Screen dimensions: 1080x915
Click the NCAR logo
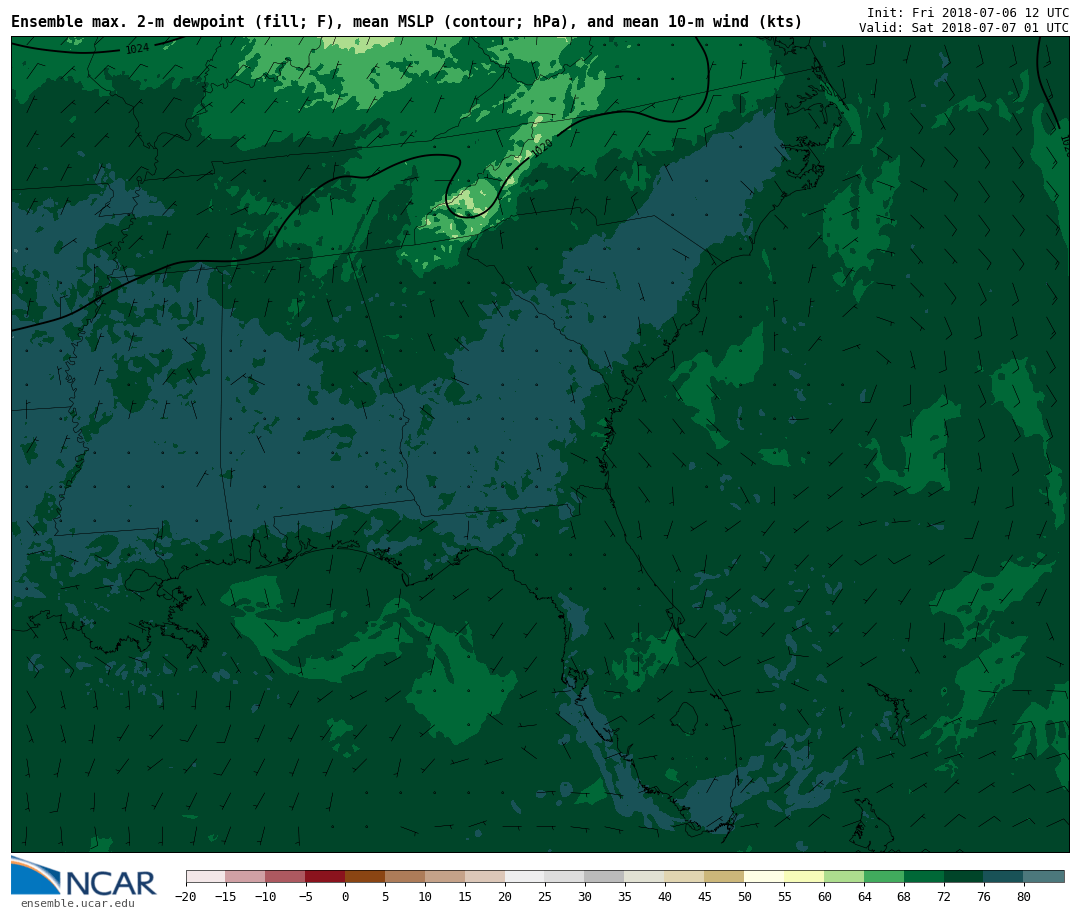pyautogui.click(x=84, y=878)
